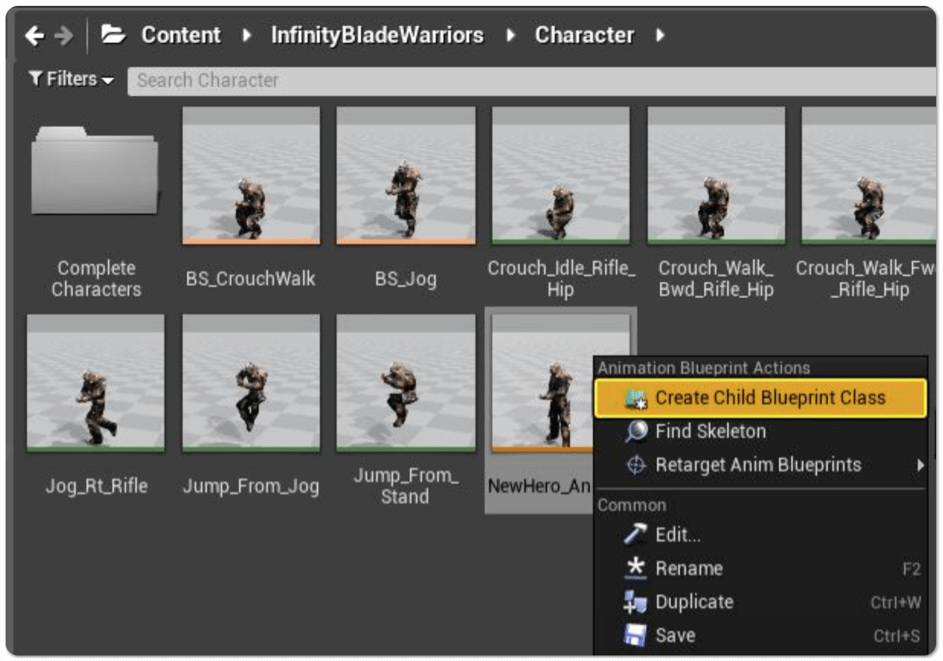
Task: Click the Find Skeleton magnifier icon
Action: point(636,431)
